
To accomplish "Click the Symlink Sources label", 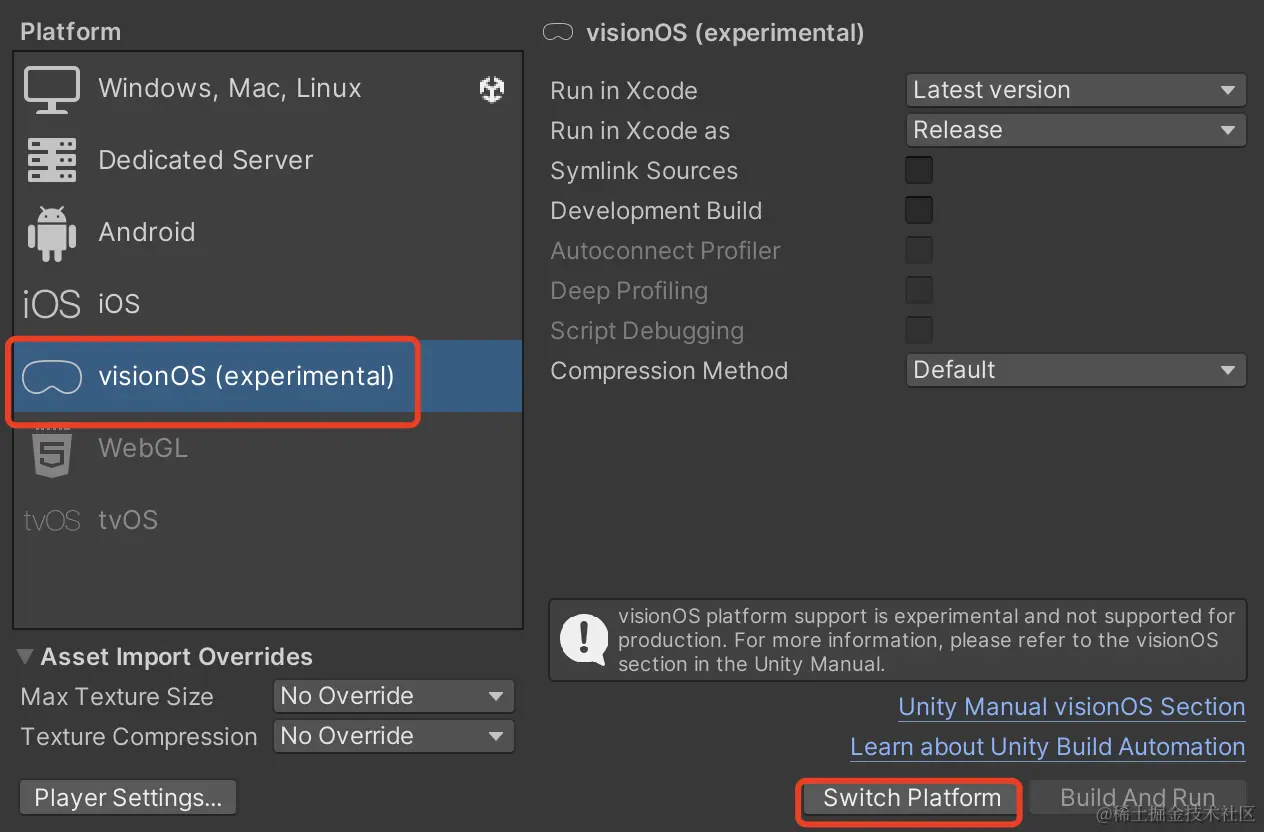I will click(x=644, y=170).
